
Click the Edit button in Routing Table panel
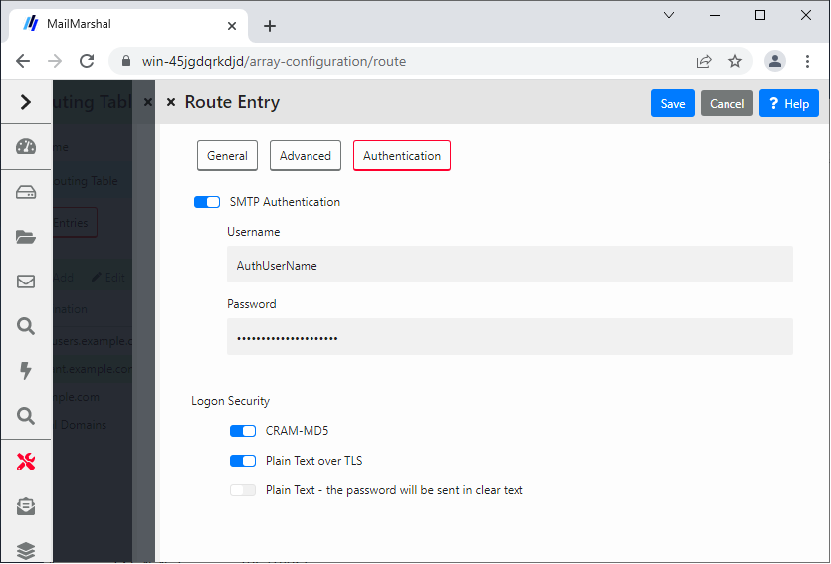109,278
